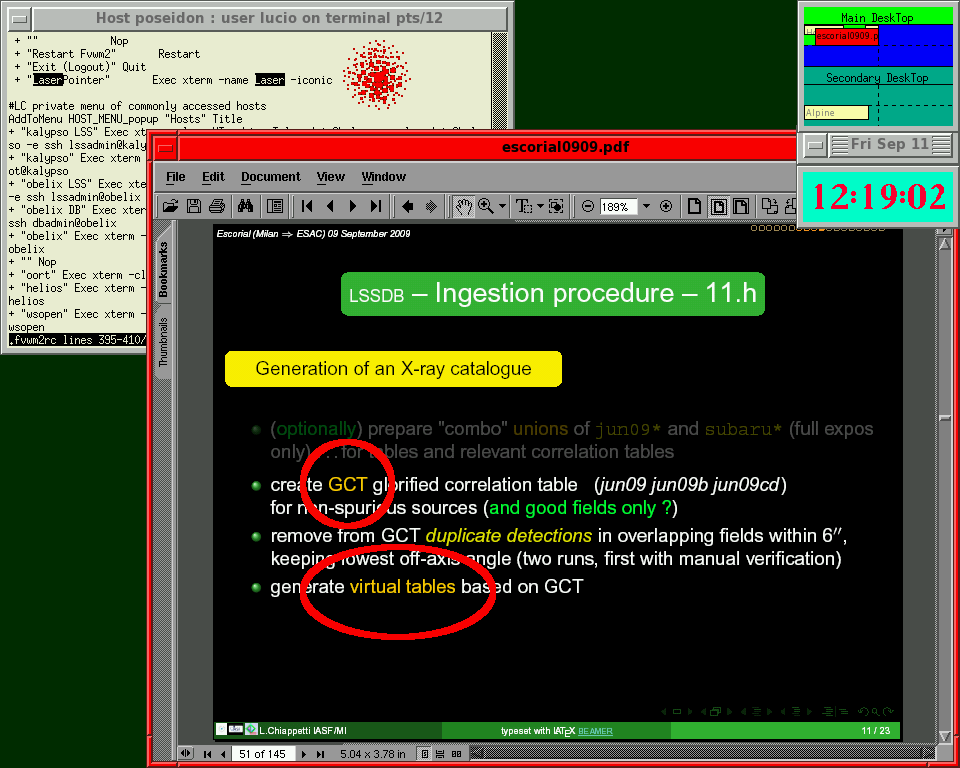Viewport: 960px width, 768px height.
Task: Select escorial0909 window in desktop pager
Action: pyautogui.click(x=847, y=36)
